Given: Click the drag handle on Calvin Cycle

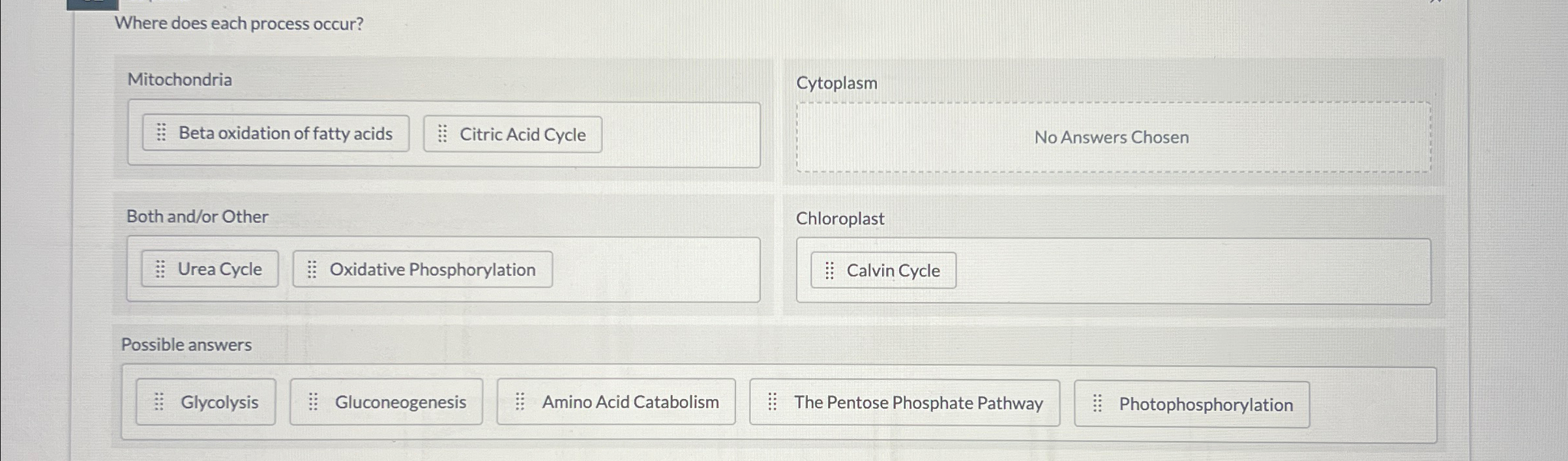Looking at the screenshot, I should (x=829, y=270).
